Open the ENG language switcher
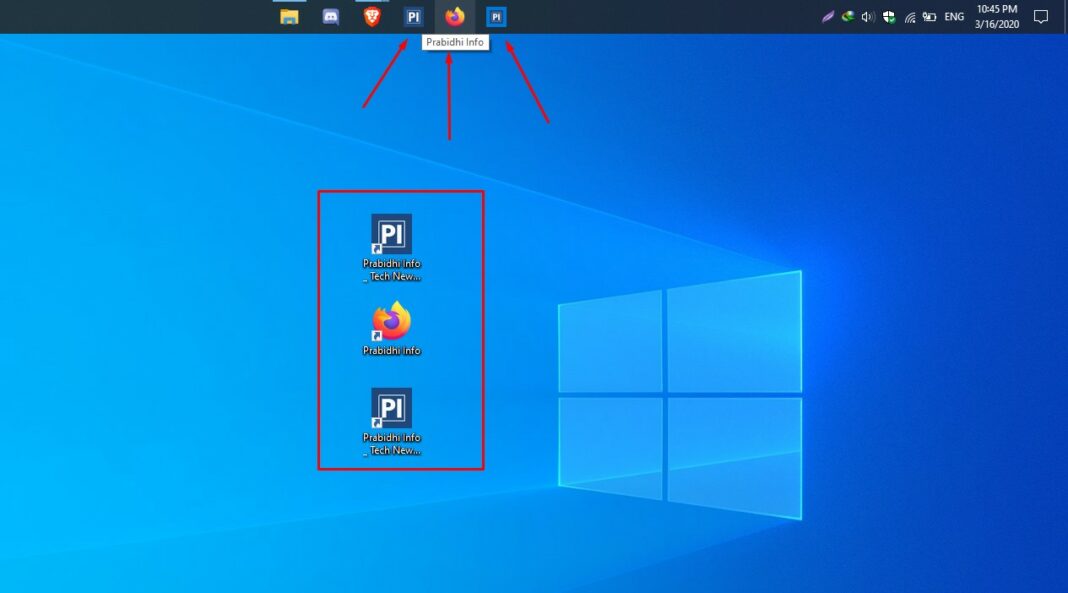Viewport: 1068px width, 593px height. click(x=952, y=16)
